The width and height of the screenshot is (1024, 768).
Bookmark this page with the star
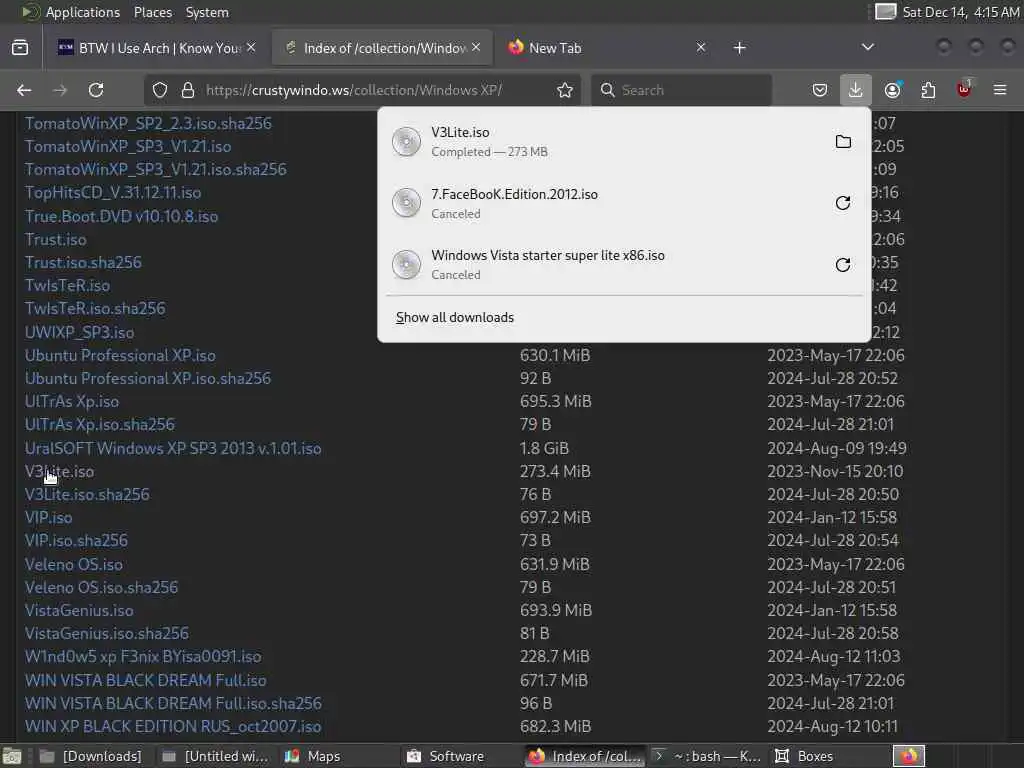pyautogui.click(x=565, y=90)
